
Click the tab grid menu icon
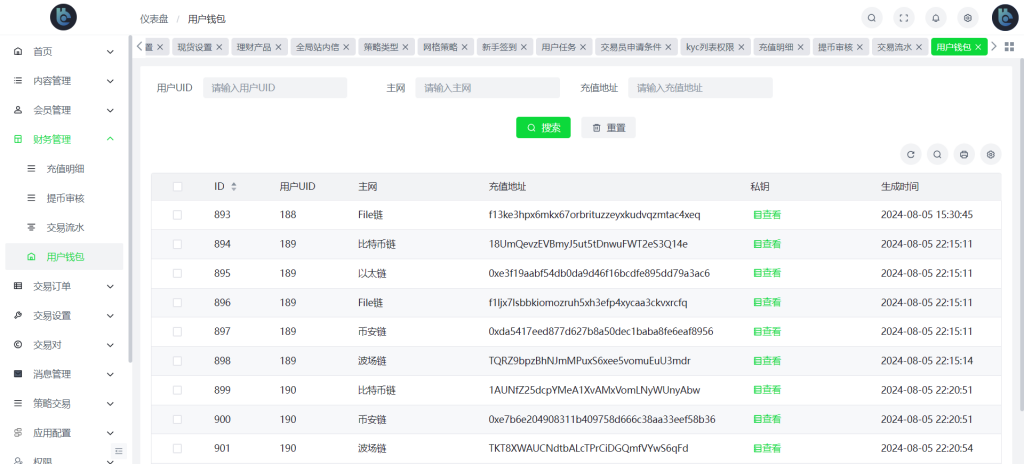(1009, 47)
